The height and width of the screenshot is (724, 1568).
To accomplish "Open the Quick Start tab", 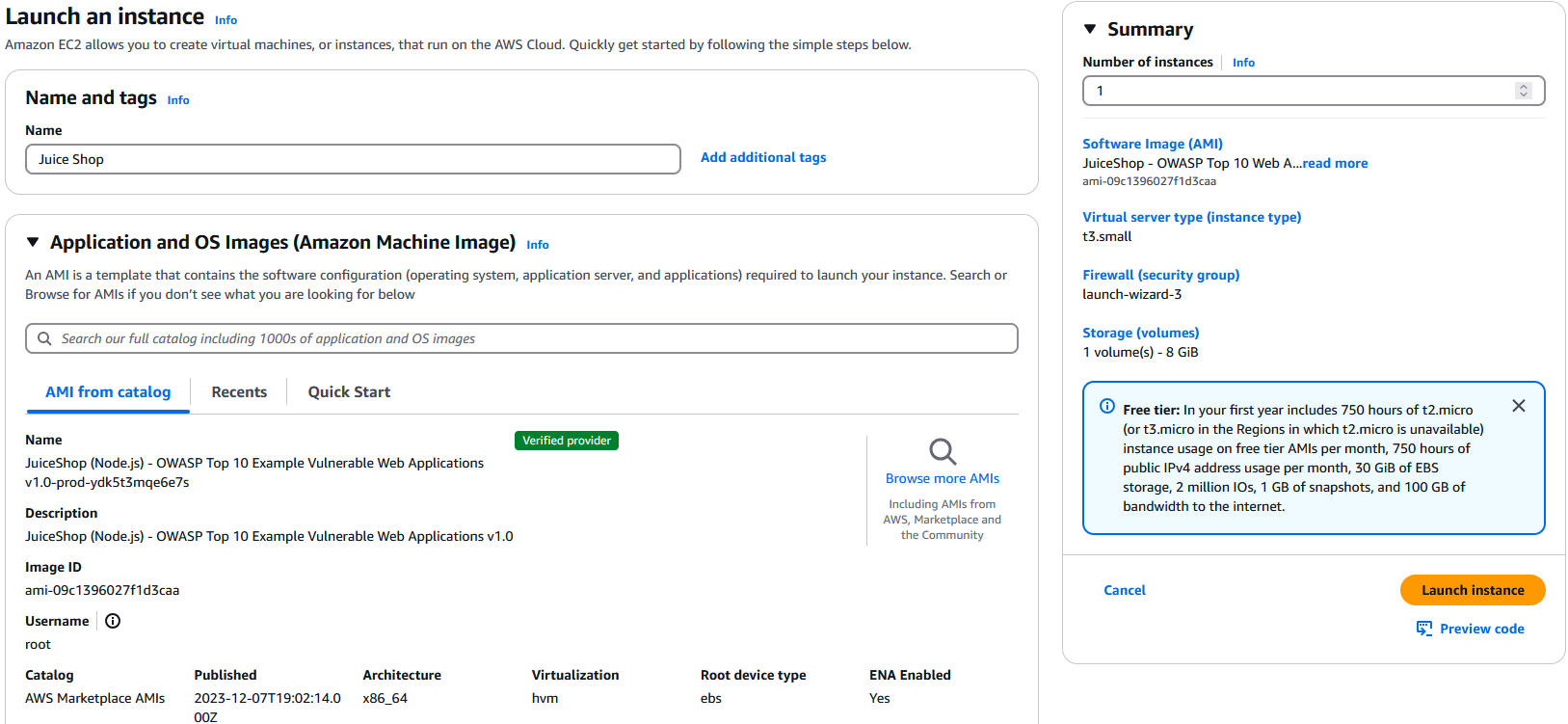I will tap(349, 392).
